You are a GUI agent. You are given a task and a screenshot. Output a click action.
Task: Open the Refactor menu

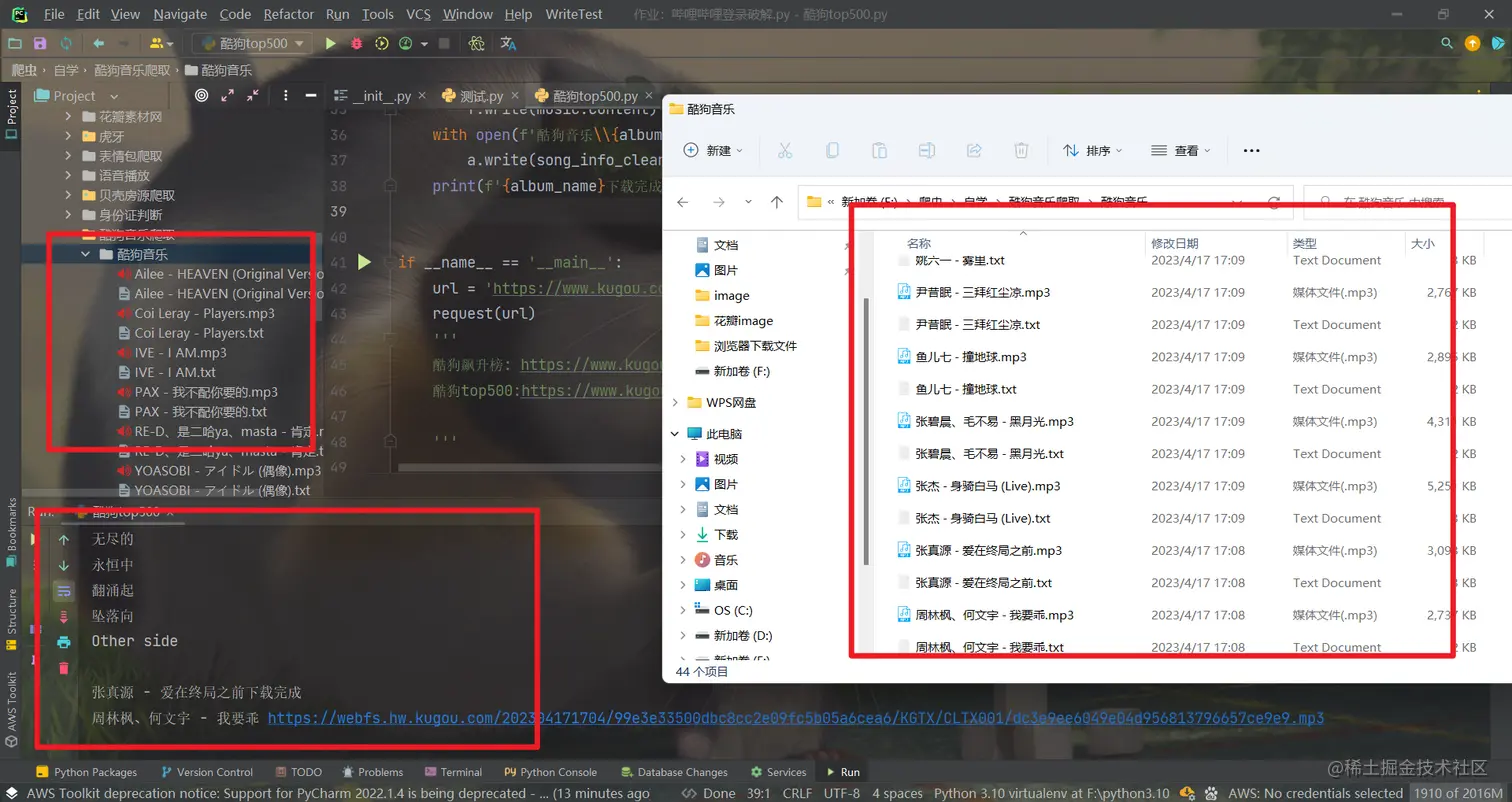(x=289, y=14)
